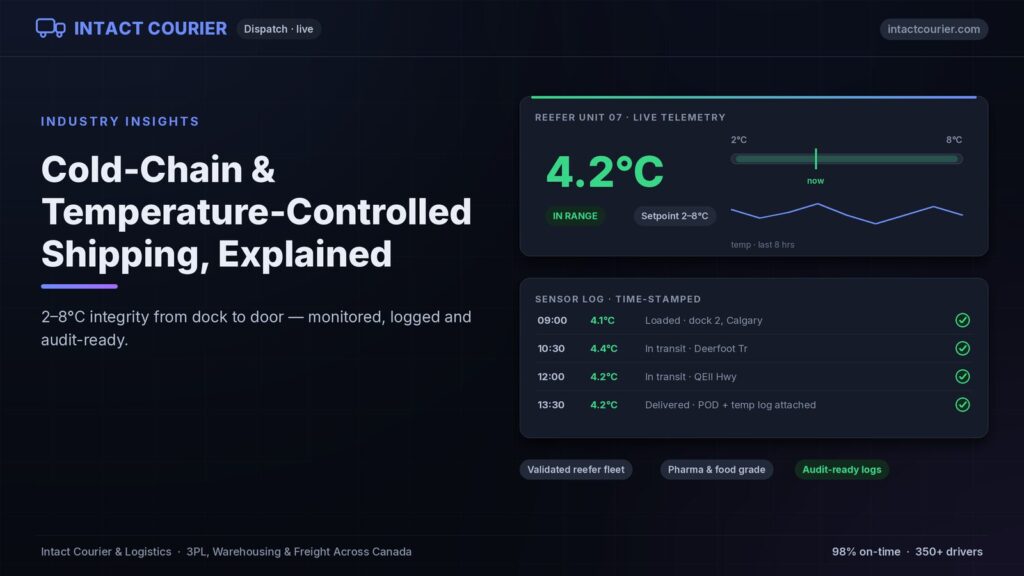Click the checkmark icon on the 12:00 row
1024x576 pixels.
click(962, 376)
